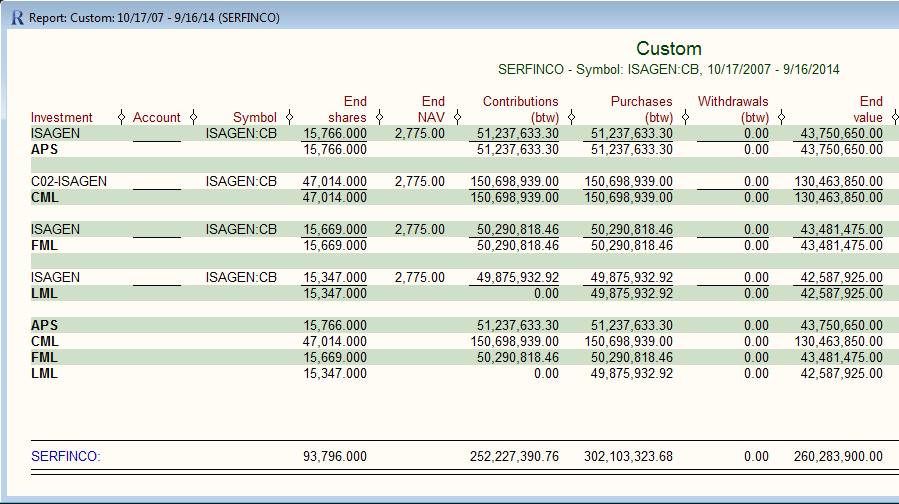Click sort diamond after End shares column
Image resolution: width=899 pixels, height=504 pixels.
[379, 118]
